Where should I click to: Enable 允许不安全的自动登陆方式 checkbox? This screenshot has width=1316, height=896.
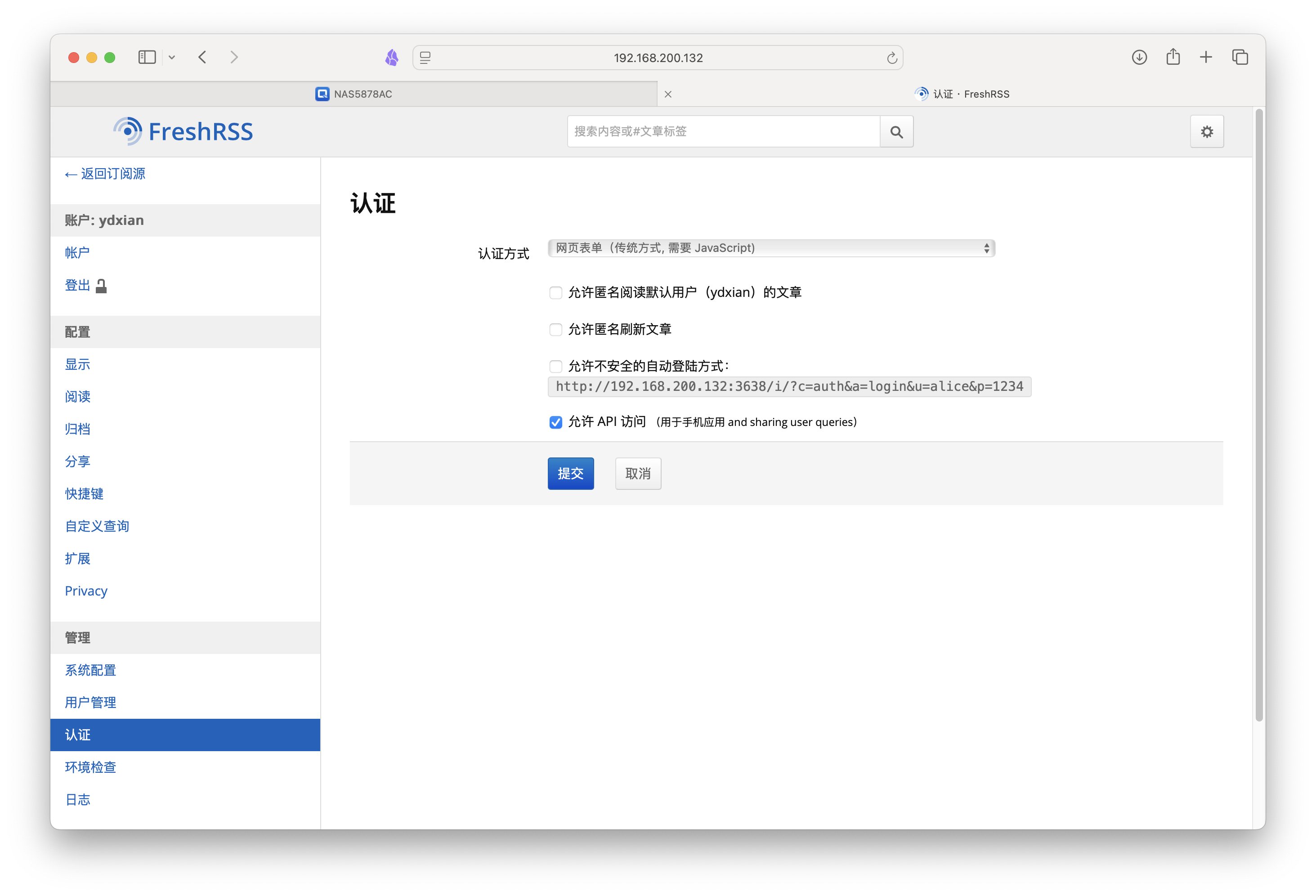(x=555, y=367)
